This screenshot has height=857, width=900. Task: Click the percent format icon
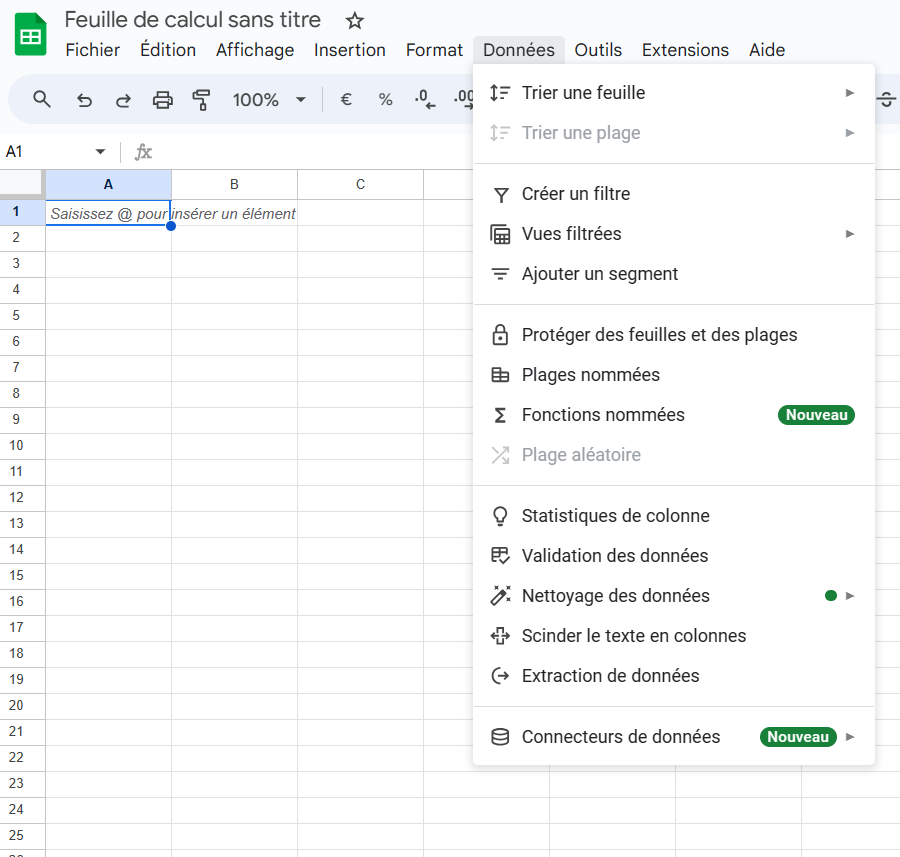[x=385, y=99]
